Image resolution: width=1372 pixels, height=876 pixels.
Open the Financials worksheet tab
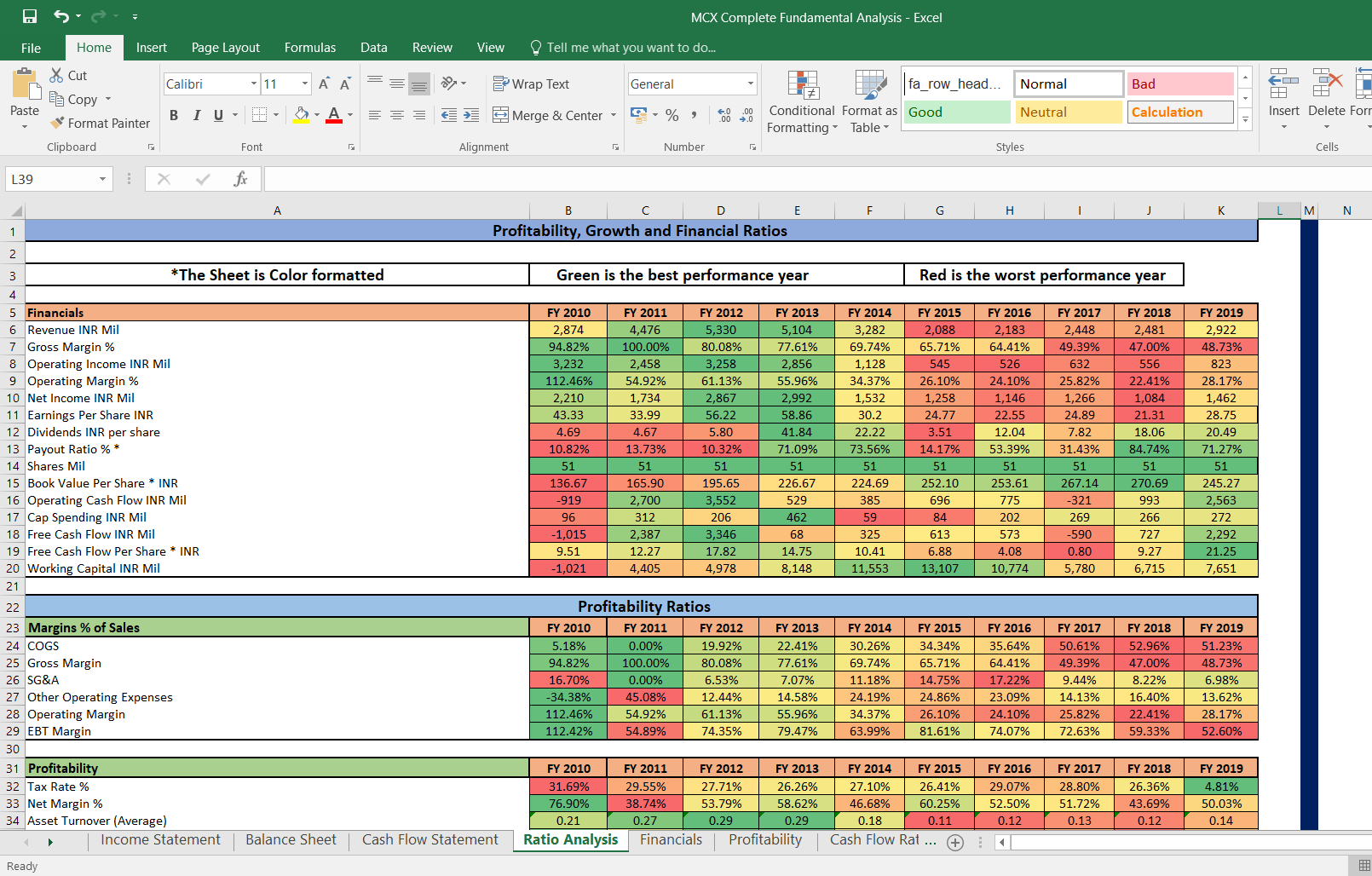click(x=671, y=840)
